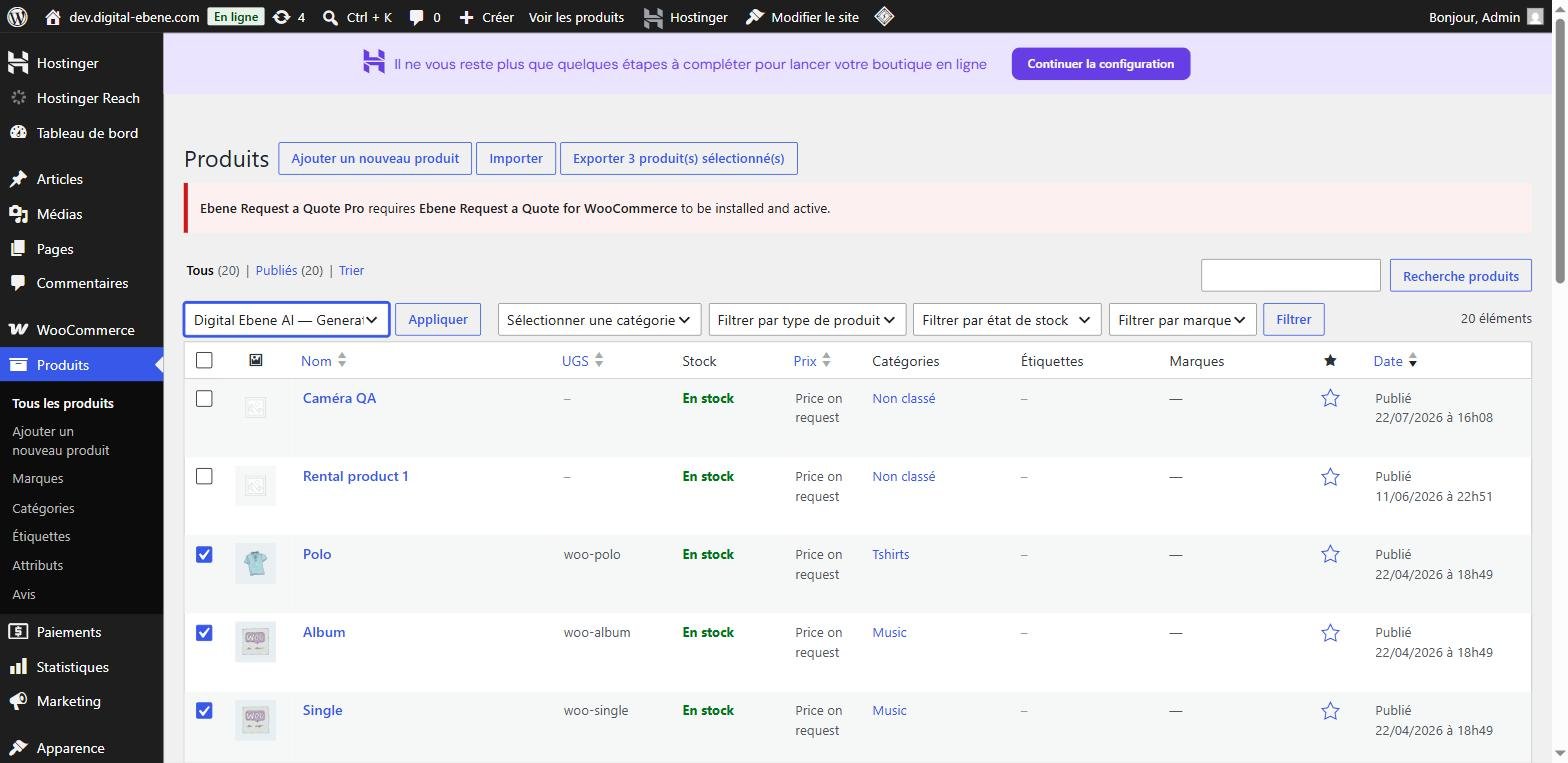Open the Polo product thumbnail
1568x763 pixels.
click(255, 564)
